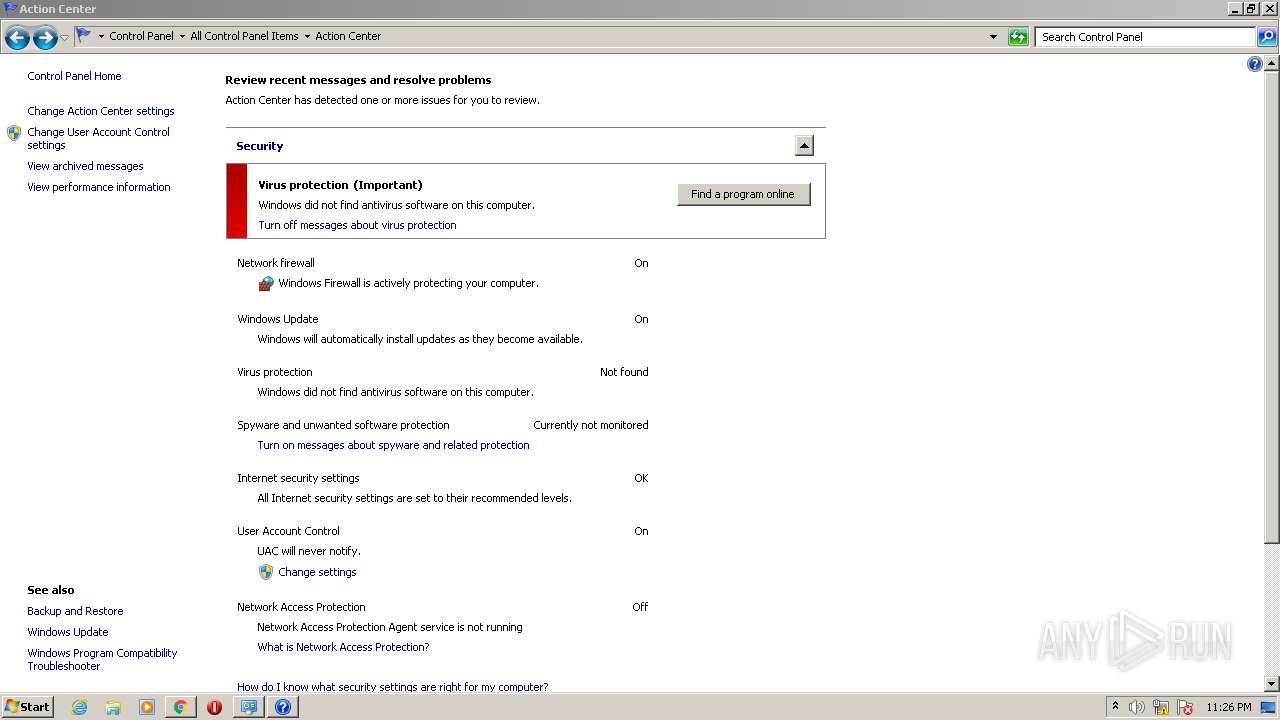Click into the Search Control Panel field

(x=1146, y=37)
